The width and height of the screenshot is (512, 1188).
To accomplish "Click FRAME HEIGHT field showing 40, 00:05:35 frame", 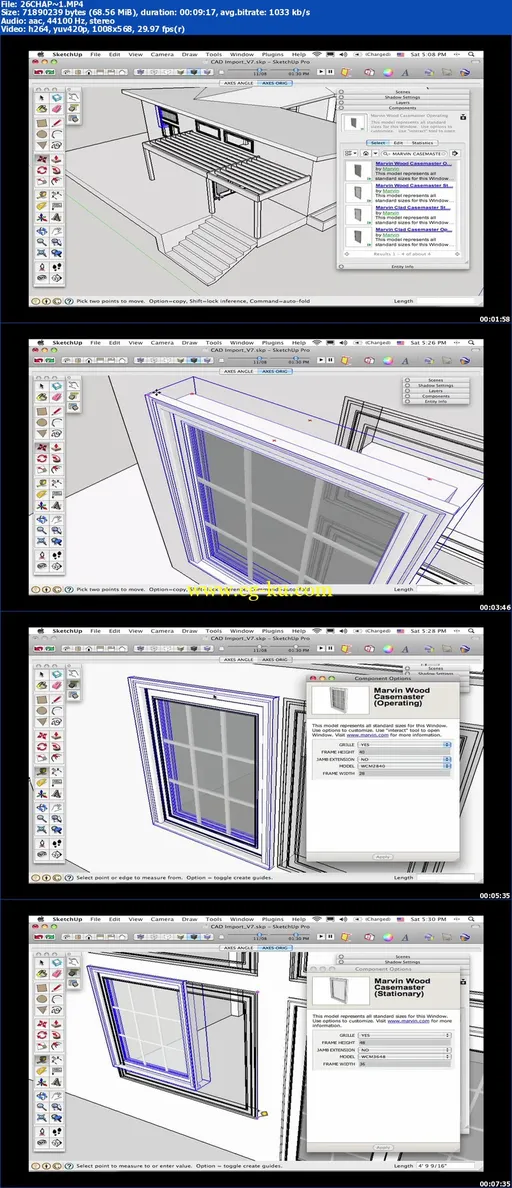I will (x=404, y=752).
